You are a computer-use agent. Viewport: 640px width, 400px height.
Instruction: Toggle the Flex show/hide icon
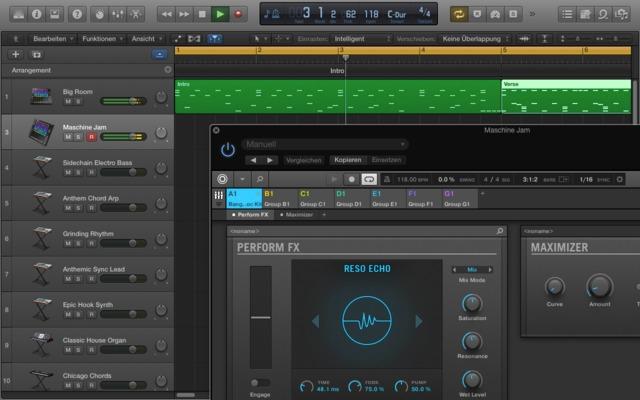[x=194, y=39]
